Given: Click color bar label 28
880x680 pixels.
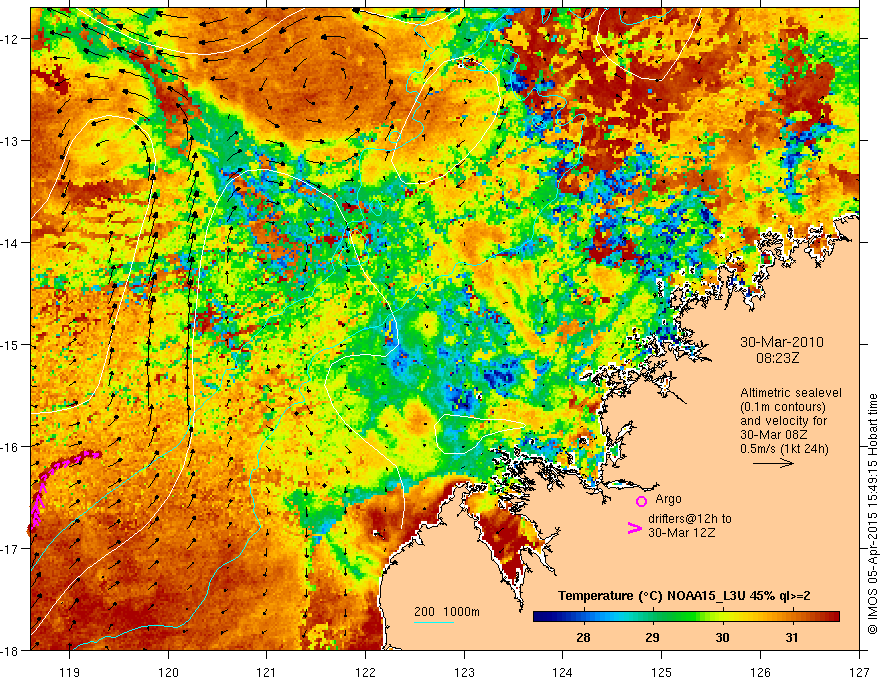Looking at the screenshot, I should pyautogui.click(x=583, y=637).
